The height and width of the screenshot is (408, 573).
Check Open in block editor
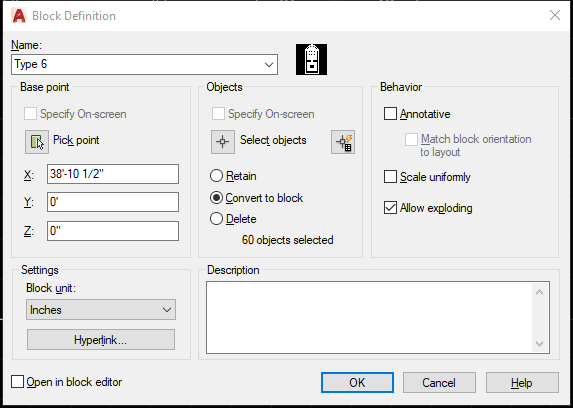tap(17, 382)
